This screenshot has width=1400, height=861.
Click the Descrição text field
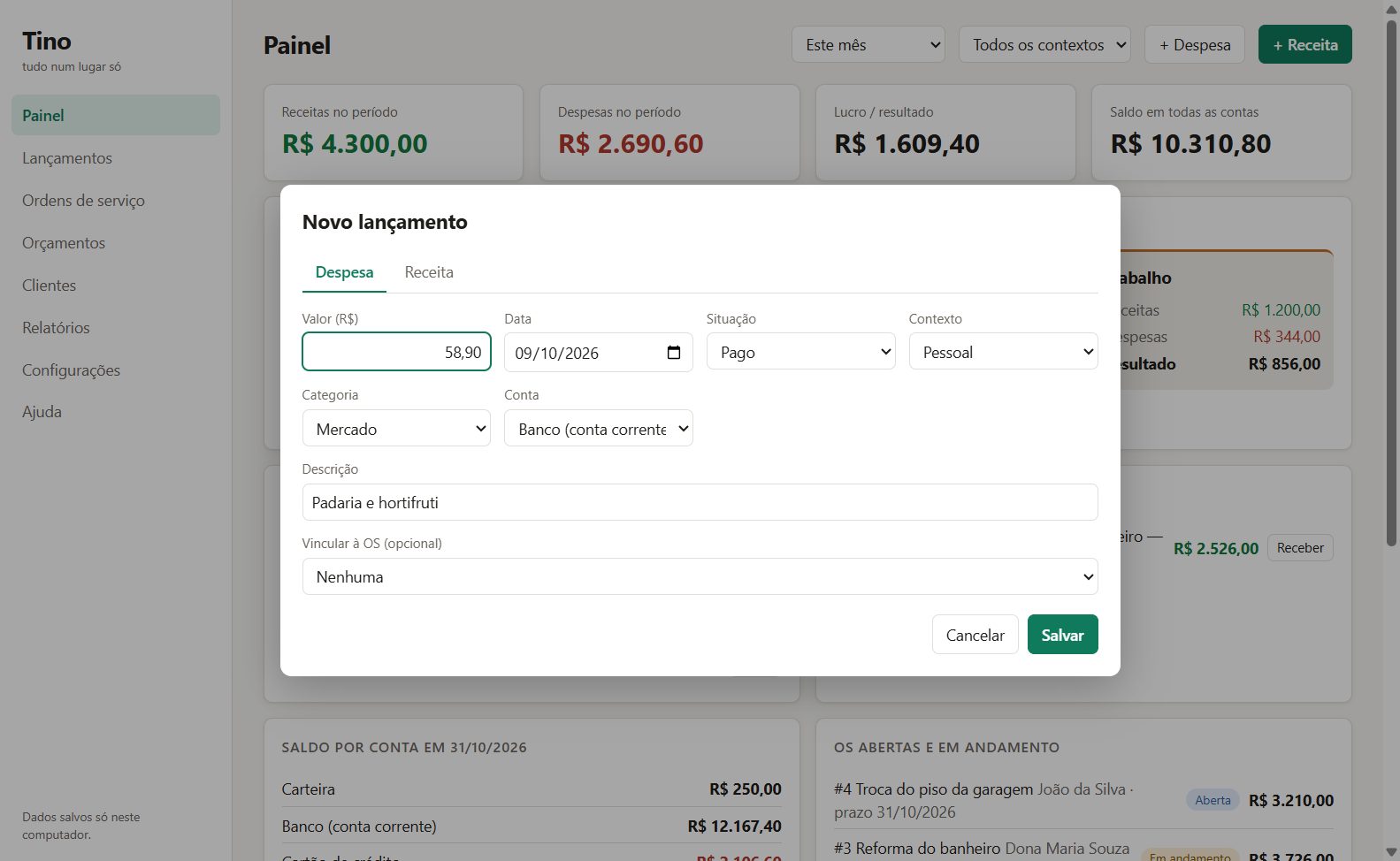click(700, 502)
